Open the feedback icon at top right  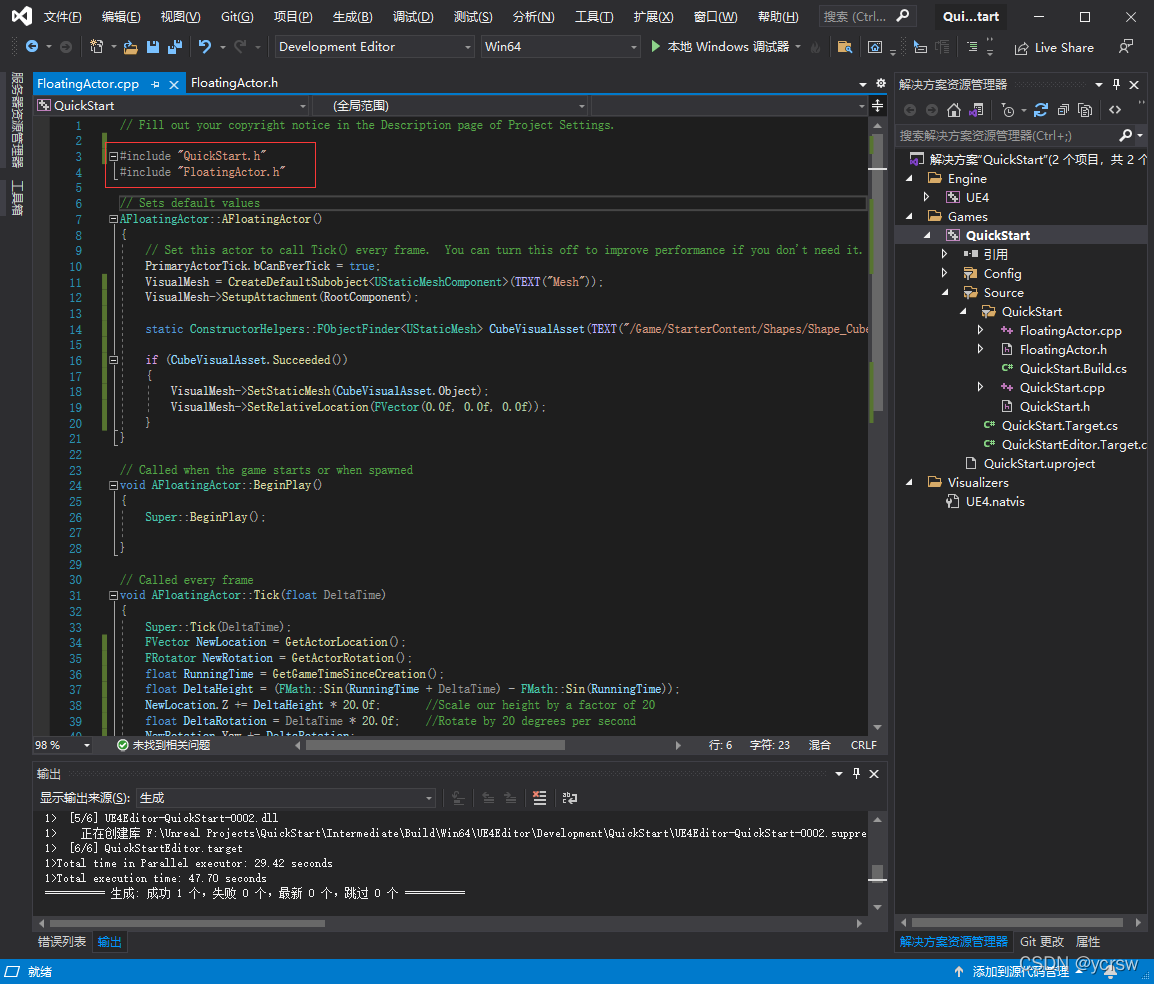point(1125,47)
